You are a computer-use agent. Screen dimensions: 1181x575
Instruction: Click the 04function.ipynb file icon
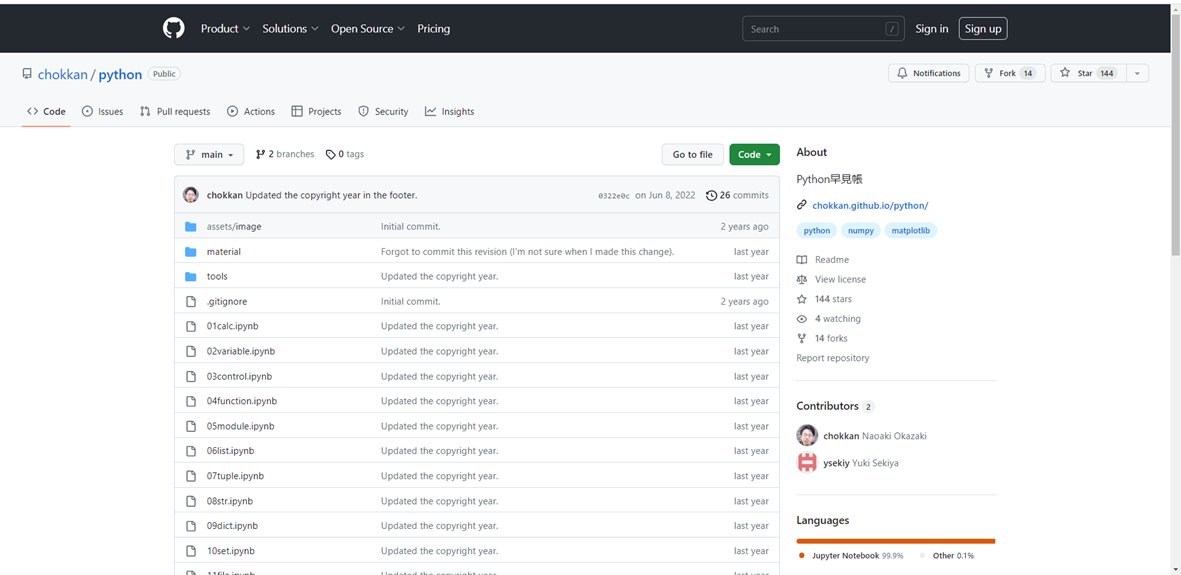pos(191,401)
